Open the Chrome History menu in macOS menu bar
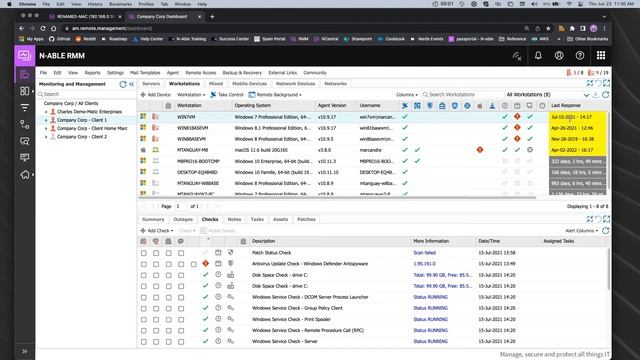Screen dimensions: 640x360 point(95,4)
